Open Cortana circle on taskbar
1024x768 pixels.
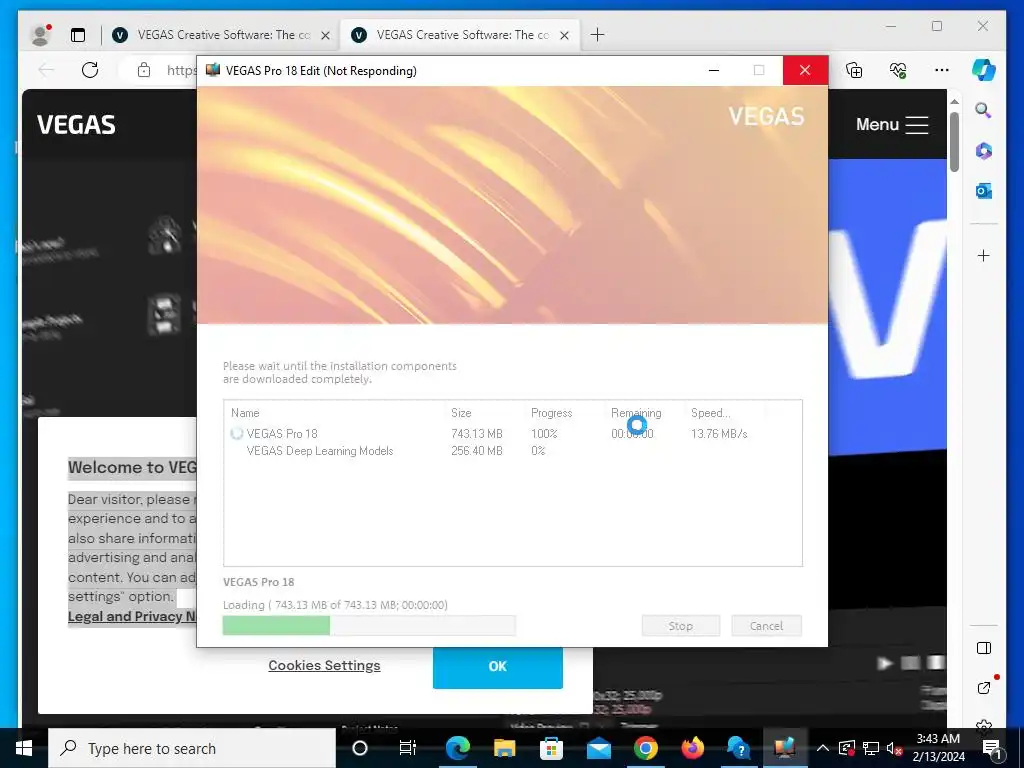[x=360, y=748]
